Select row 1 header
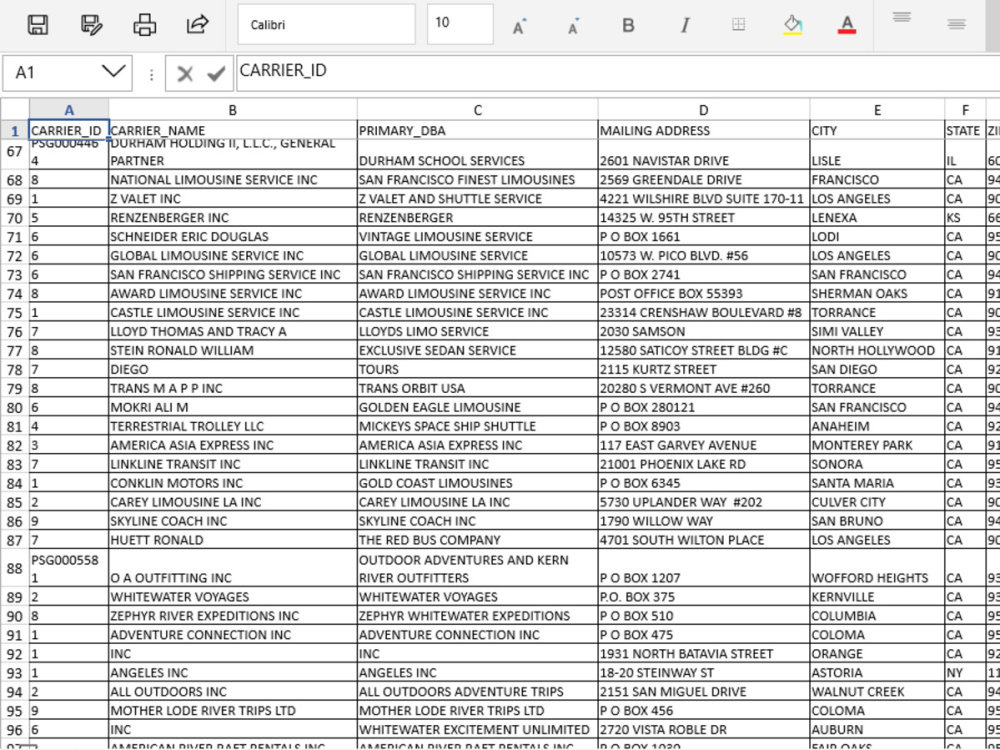 pos(15,131)
